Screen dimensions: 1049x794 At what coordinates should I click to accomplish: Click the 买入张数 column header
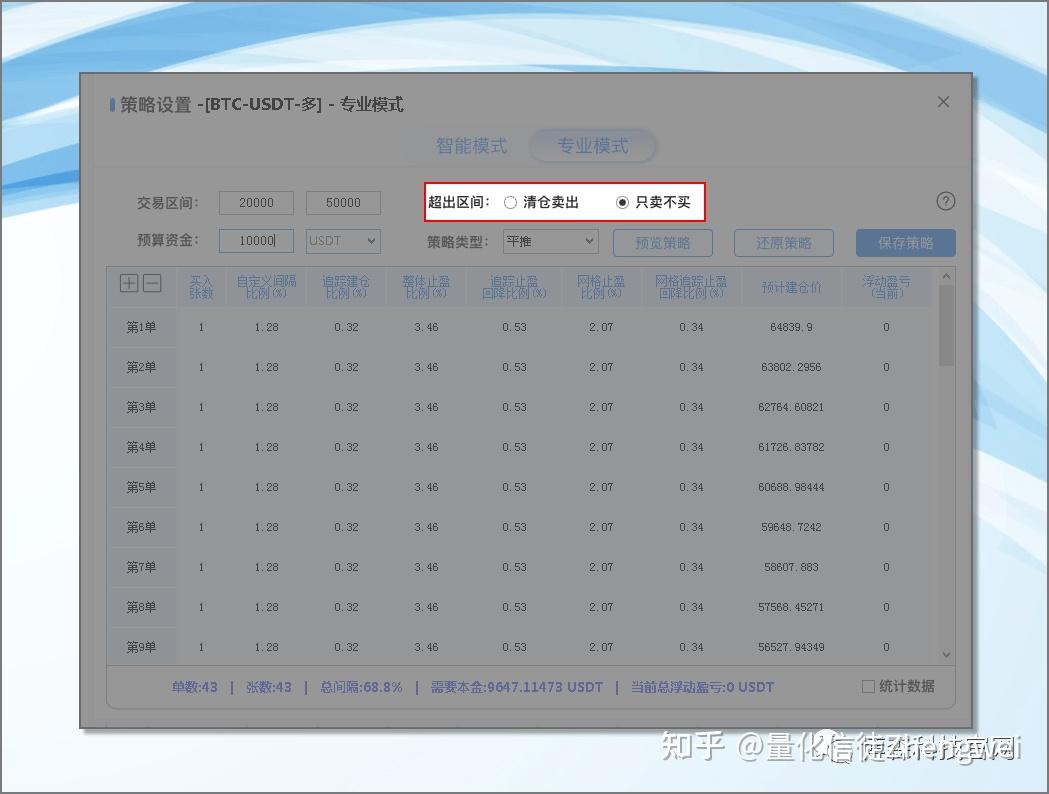coord(201,287)
